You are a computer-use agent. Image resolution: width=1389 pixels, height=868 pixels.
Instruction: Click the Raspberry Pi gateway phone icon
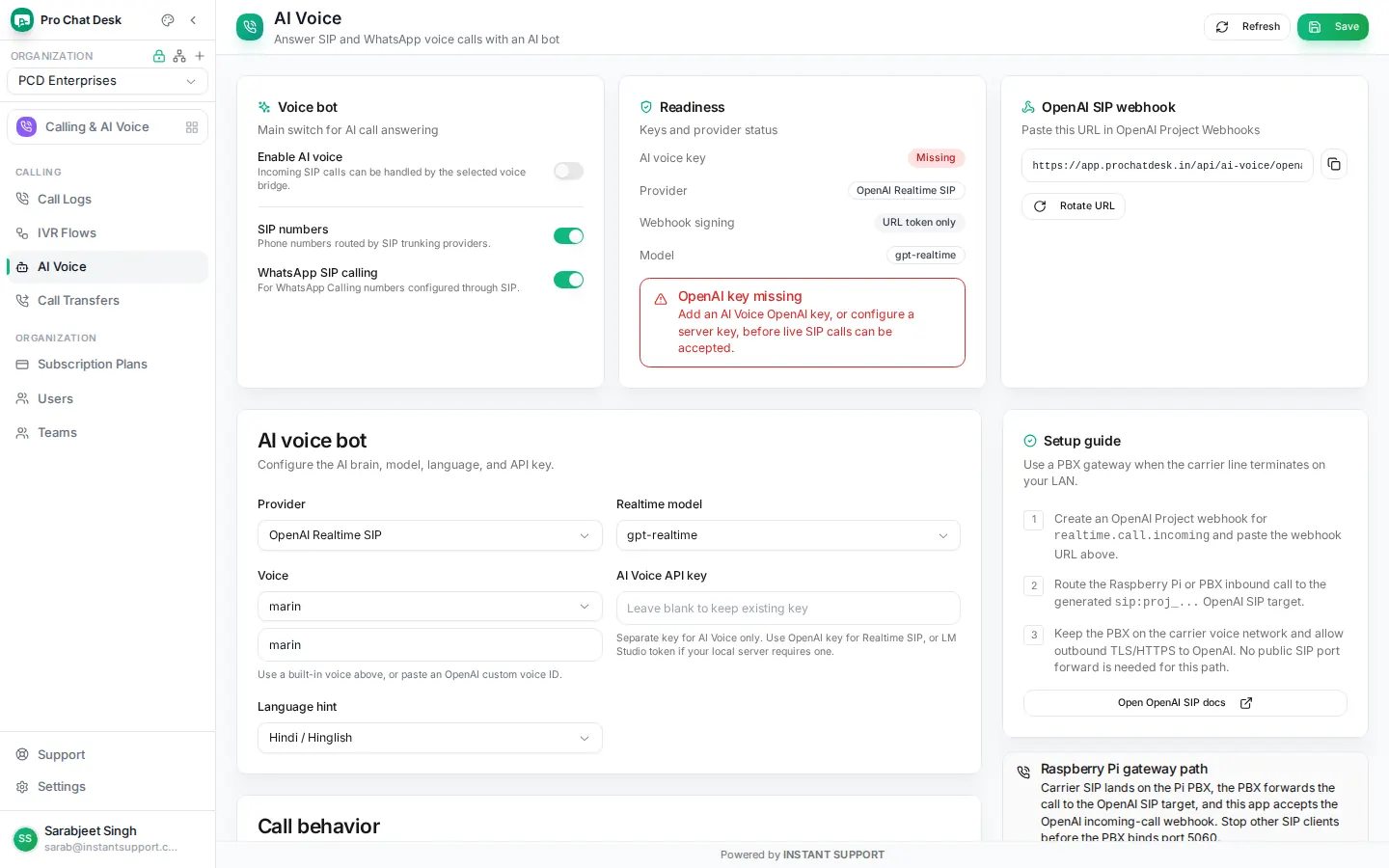[x=1023, y=772]
